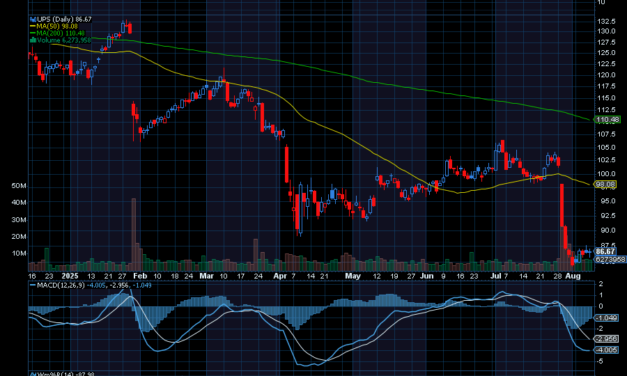Viewport: 627px width, 376px height.
Task: Click the -4.005 MACD value tag
Action: [x=607, y=350]
